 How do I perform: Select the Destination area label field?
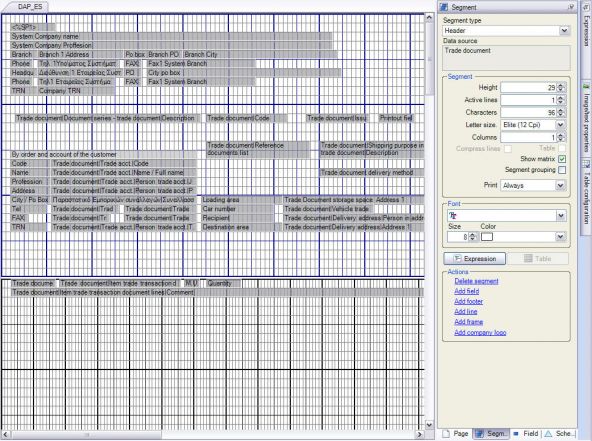(x=242, y=227)
